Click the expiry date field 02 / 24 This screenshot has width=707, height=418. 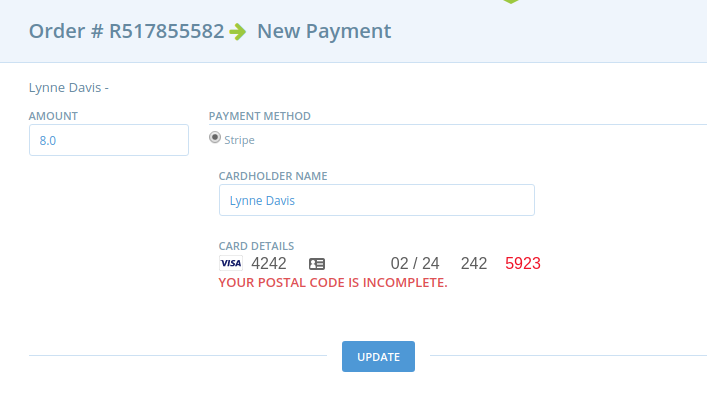click(x=415, y=263)
